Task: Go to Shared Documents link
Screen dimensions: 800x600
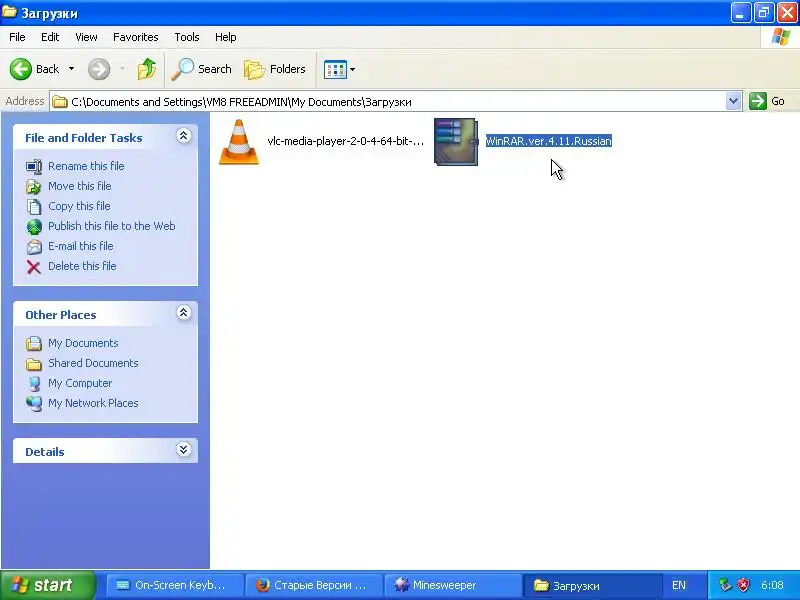Action: 93,363
